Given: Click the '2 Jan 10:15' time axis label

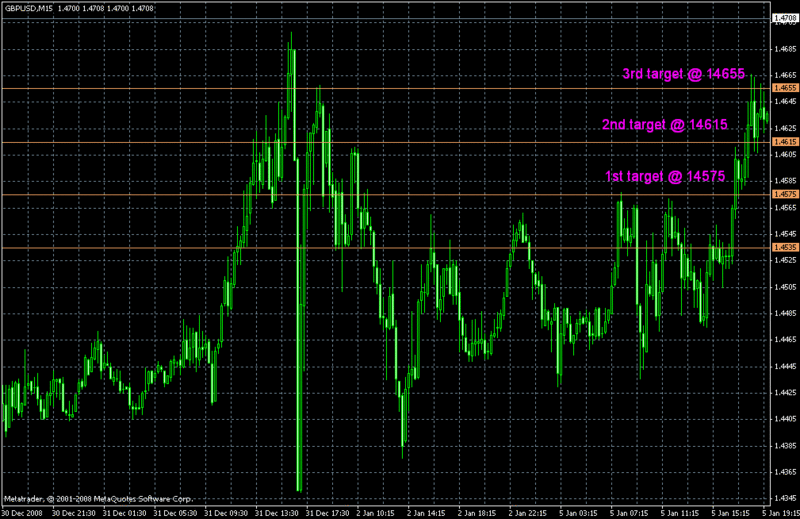Looking at the screenshot, I should coord(376,513).
